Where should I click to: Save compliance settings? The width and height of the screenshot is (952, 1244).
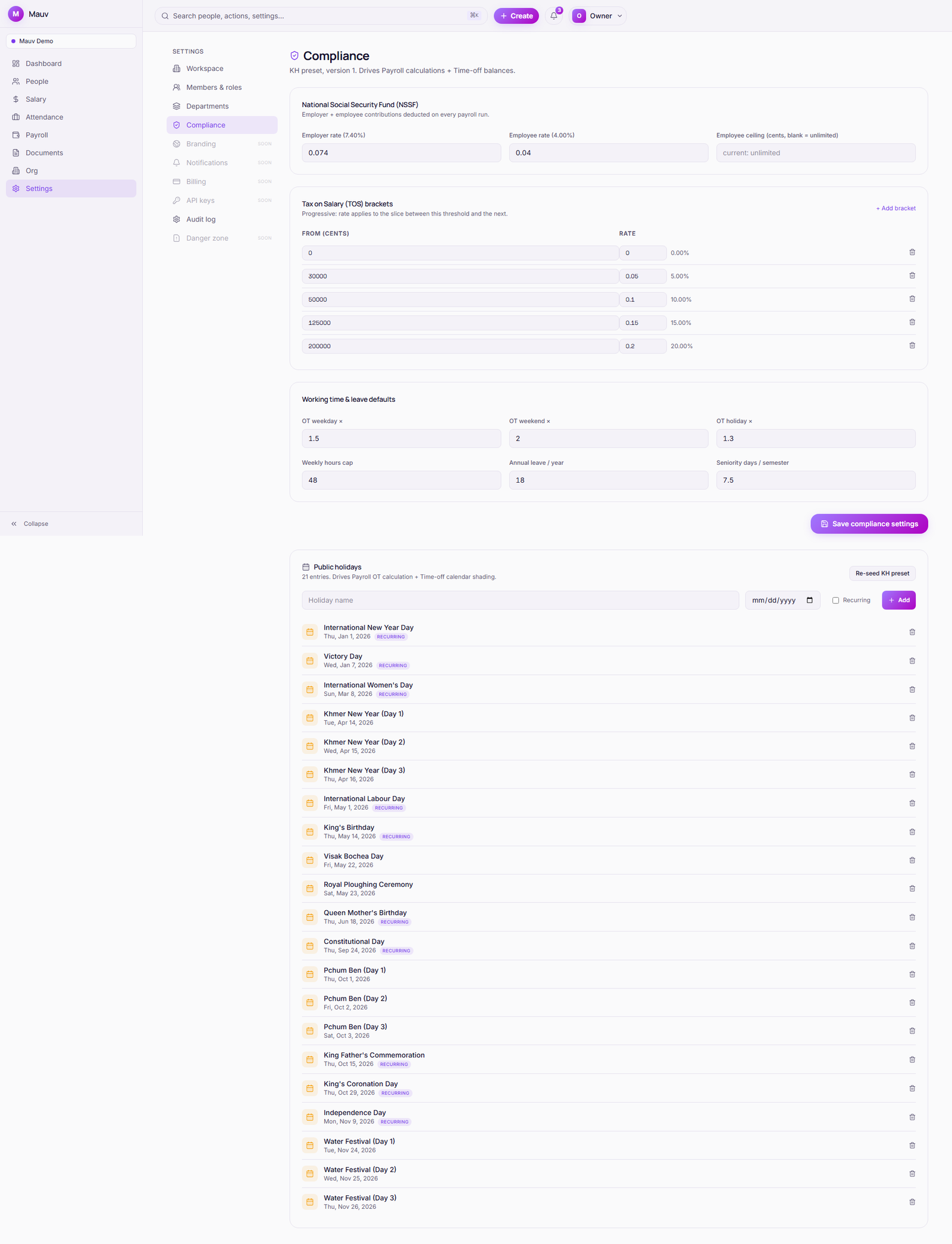tap(869, 524)
